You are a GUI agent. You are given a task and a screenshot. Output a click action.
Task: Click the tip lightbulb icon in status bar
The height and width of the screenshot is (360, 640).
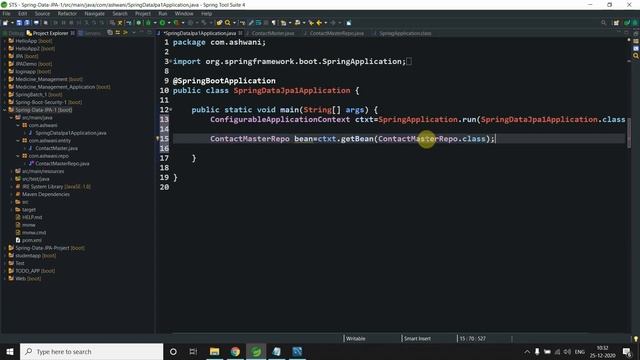tap(636, 339)
